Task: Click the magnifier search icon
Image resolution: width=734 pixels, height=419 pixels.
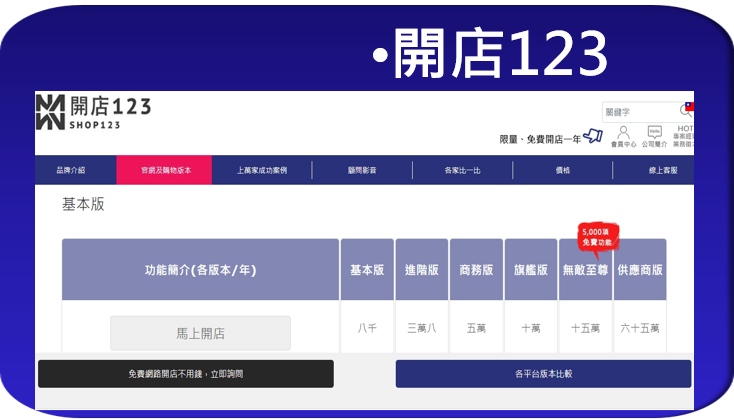Action: (x=685, y=110)
